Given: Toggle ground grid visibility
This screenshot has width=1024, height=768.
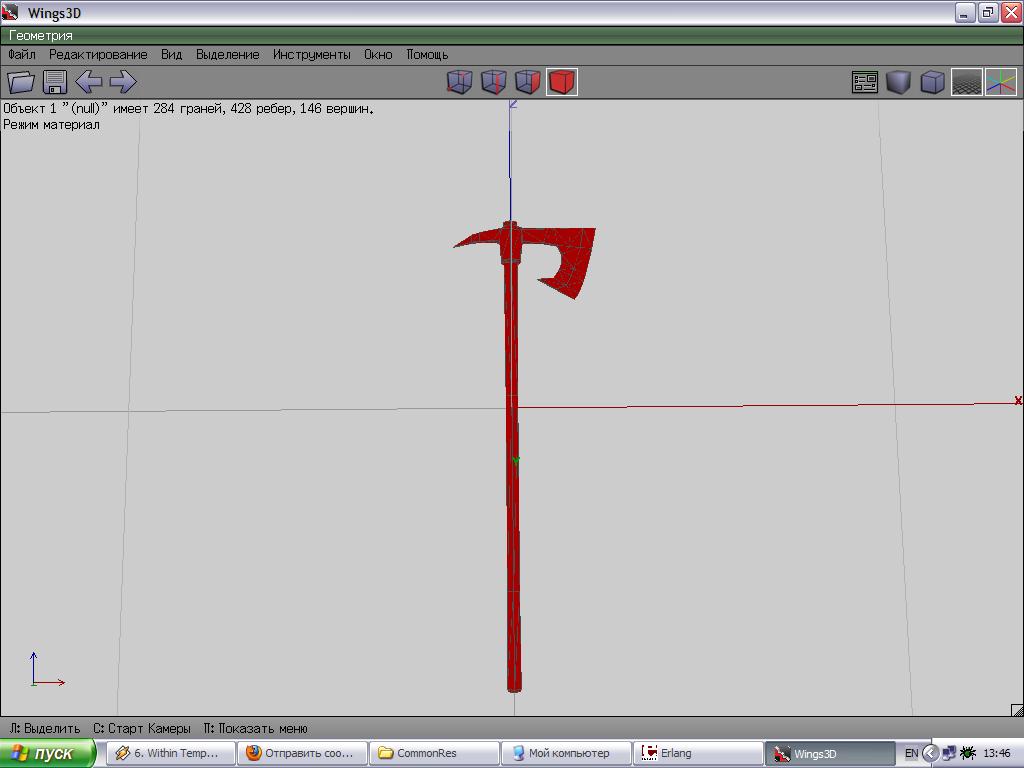Looking at the screenshot, I should click(966, 82).
